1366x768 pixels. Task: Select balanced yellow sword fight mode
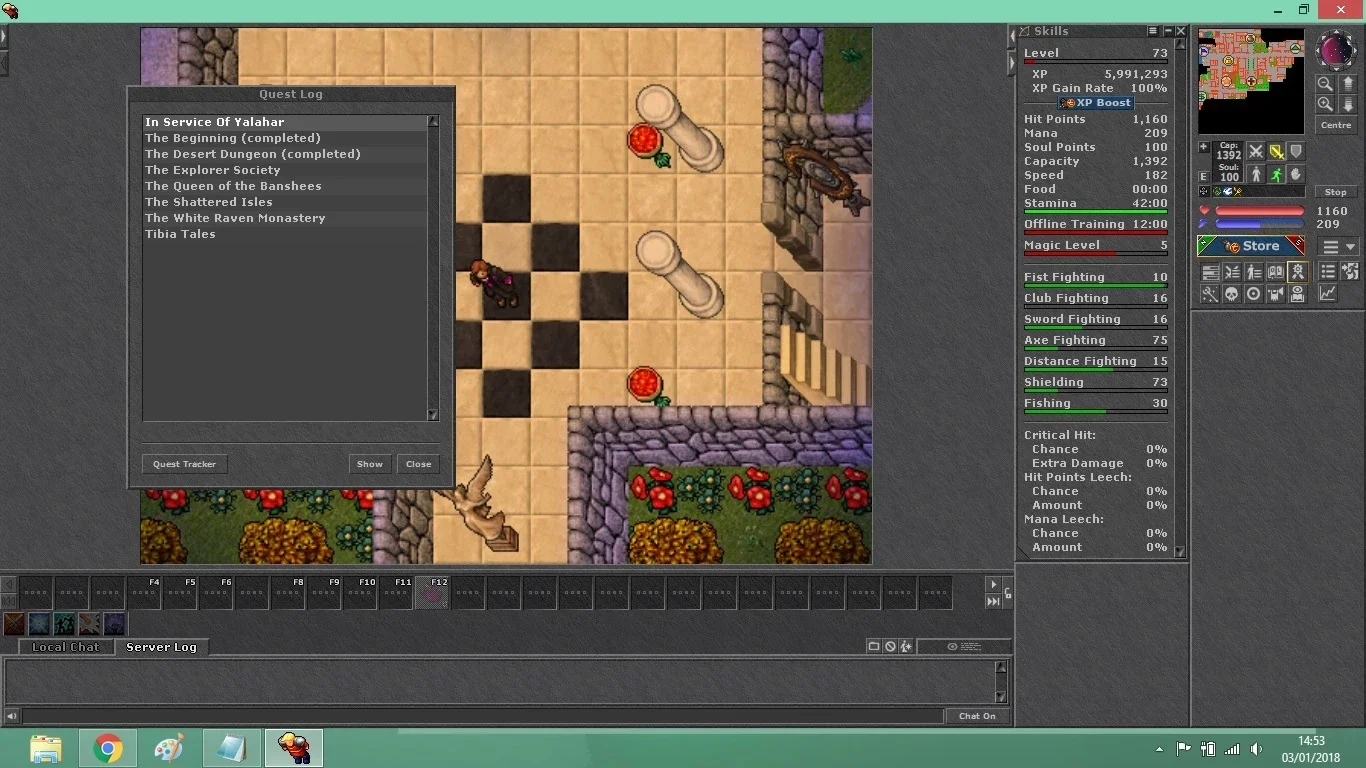[x=1277, y=151]
